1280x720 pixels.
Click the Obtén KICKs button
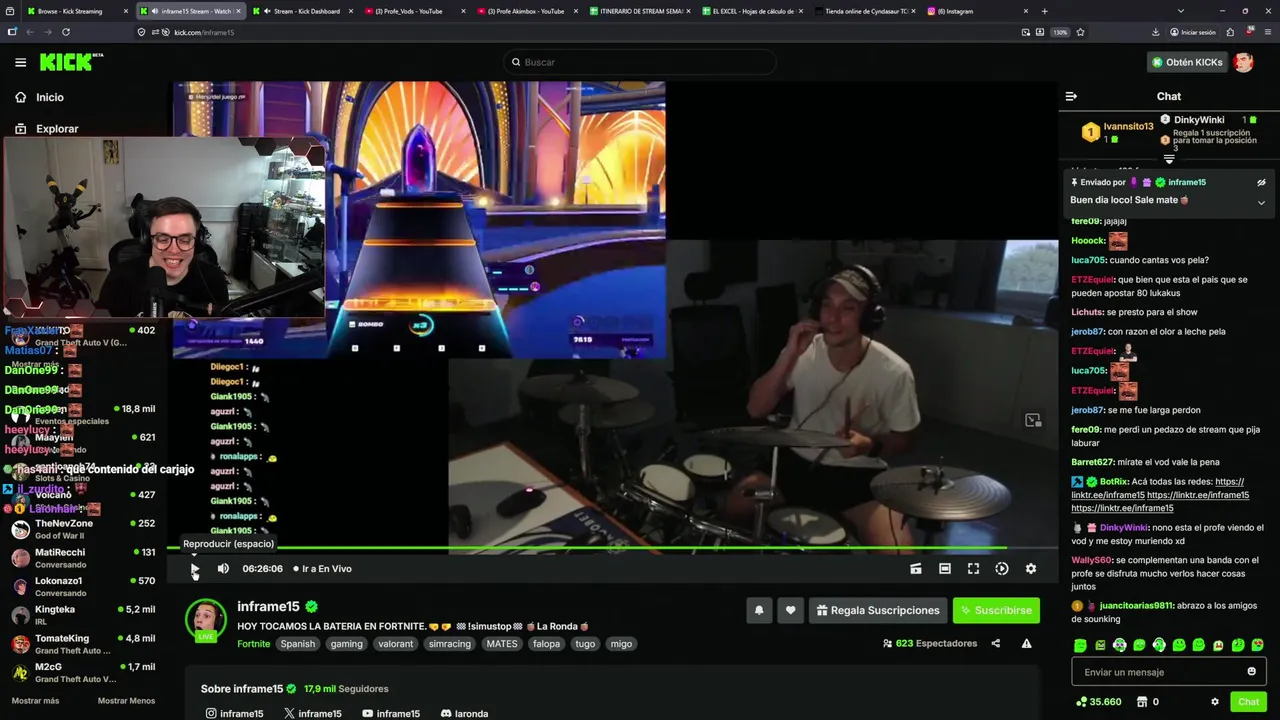coord(1187,62)
